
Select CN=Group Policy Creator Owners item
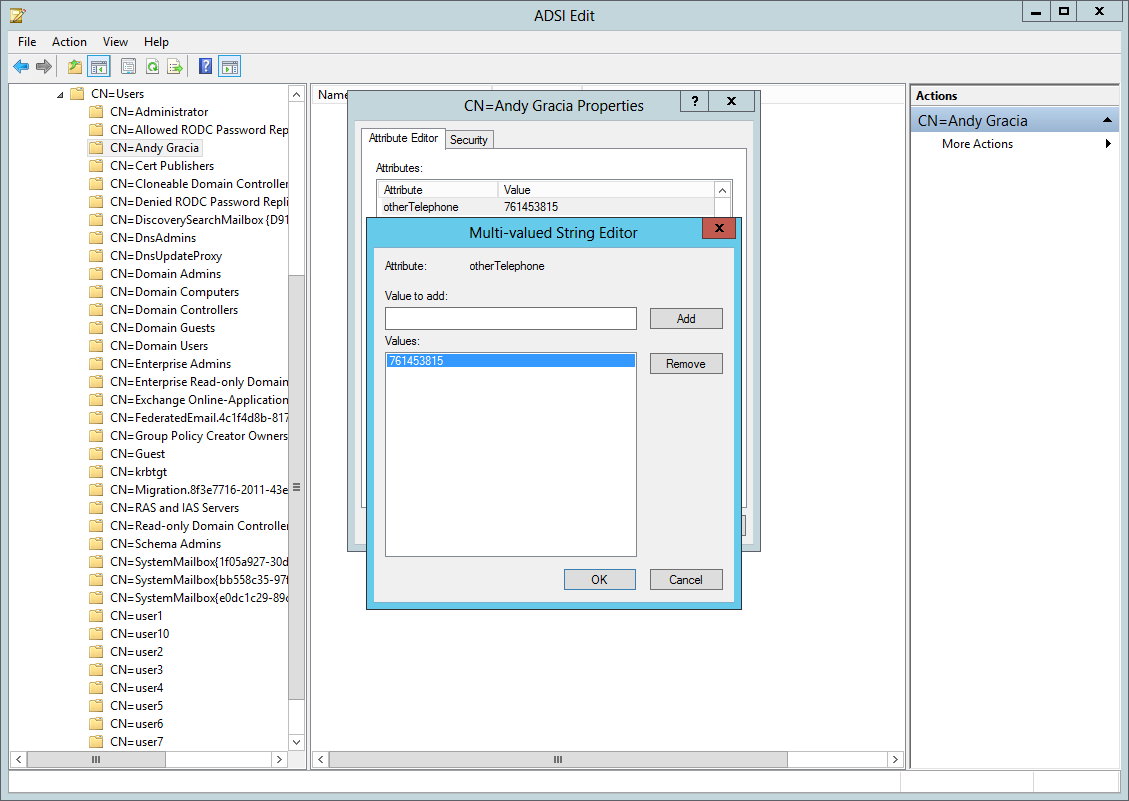(x=199, y=436)
